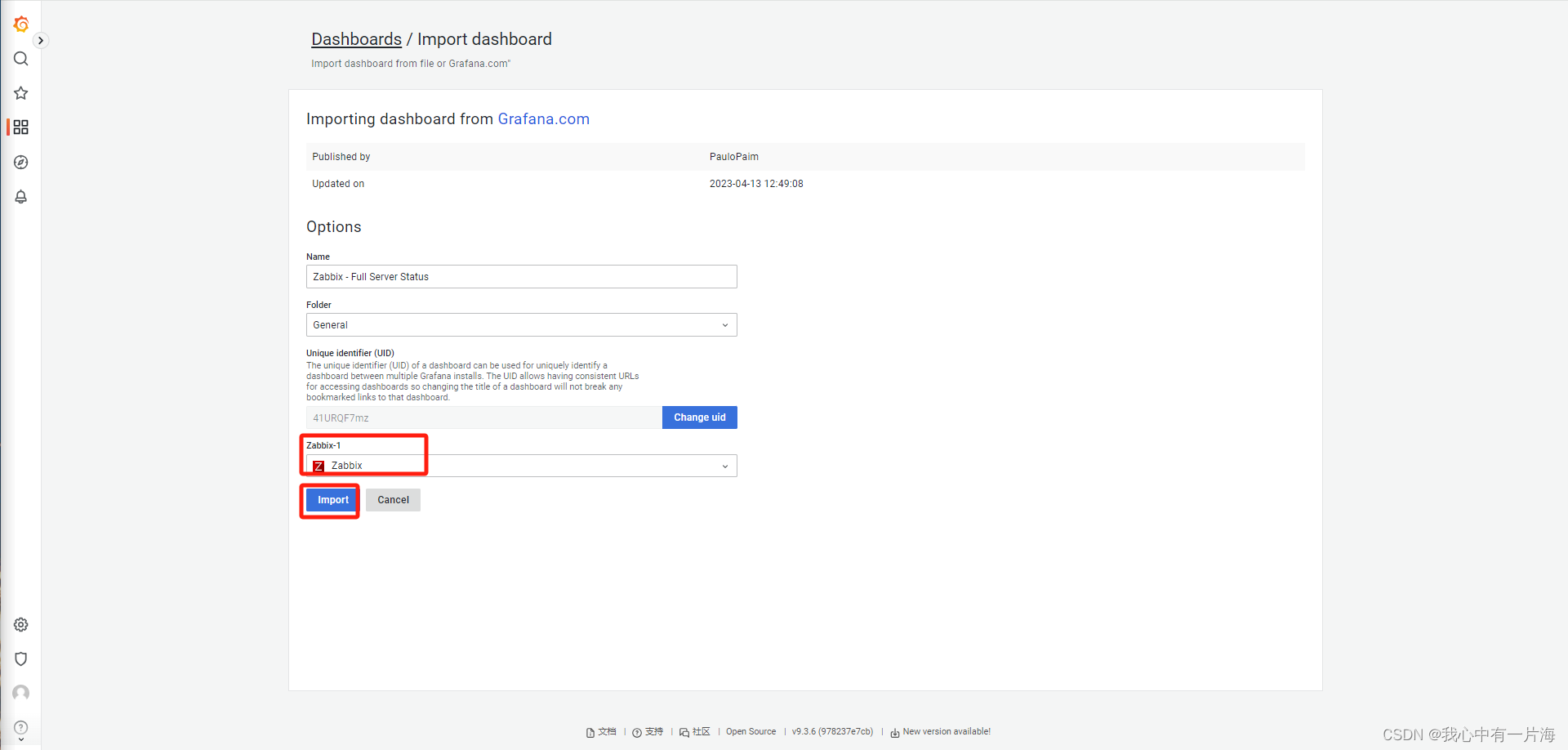Screen dimensions: 1568x750
Task: Click the Open Source footer link
Action: pos(751,732)
